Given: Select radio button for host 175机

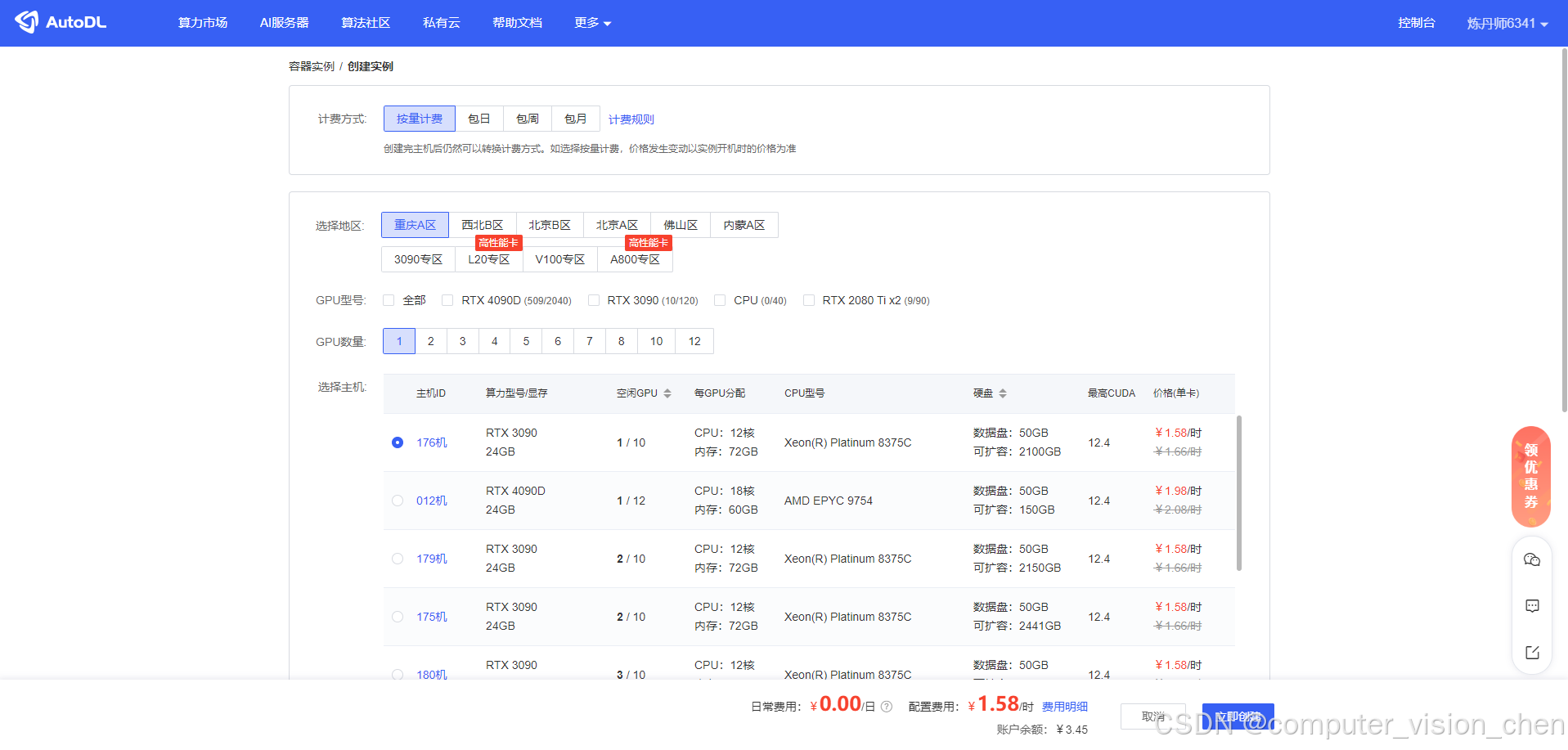Looking at the screenshot, I should [x=398, y=617].
